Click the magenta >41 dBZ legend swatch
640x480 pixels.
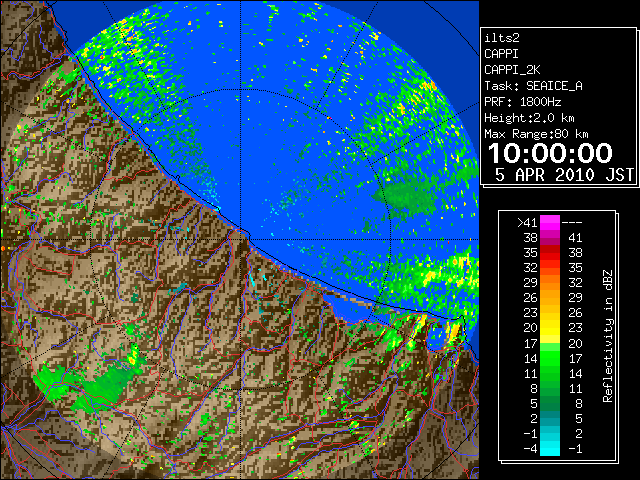click(550, 223)
